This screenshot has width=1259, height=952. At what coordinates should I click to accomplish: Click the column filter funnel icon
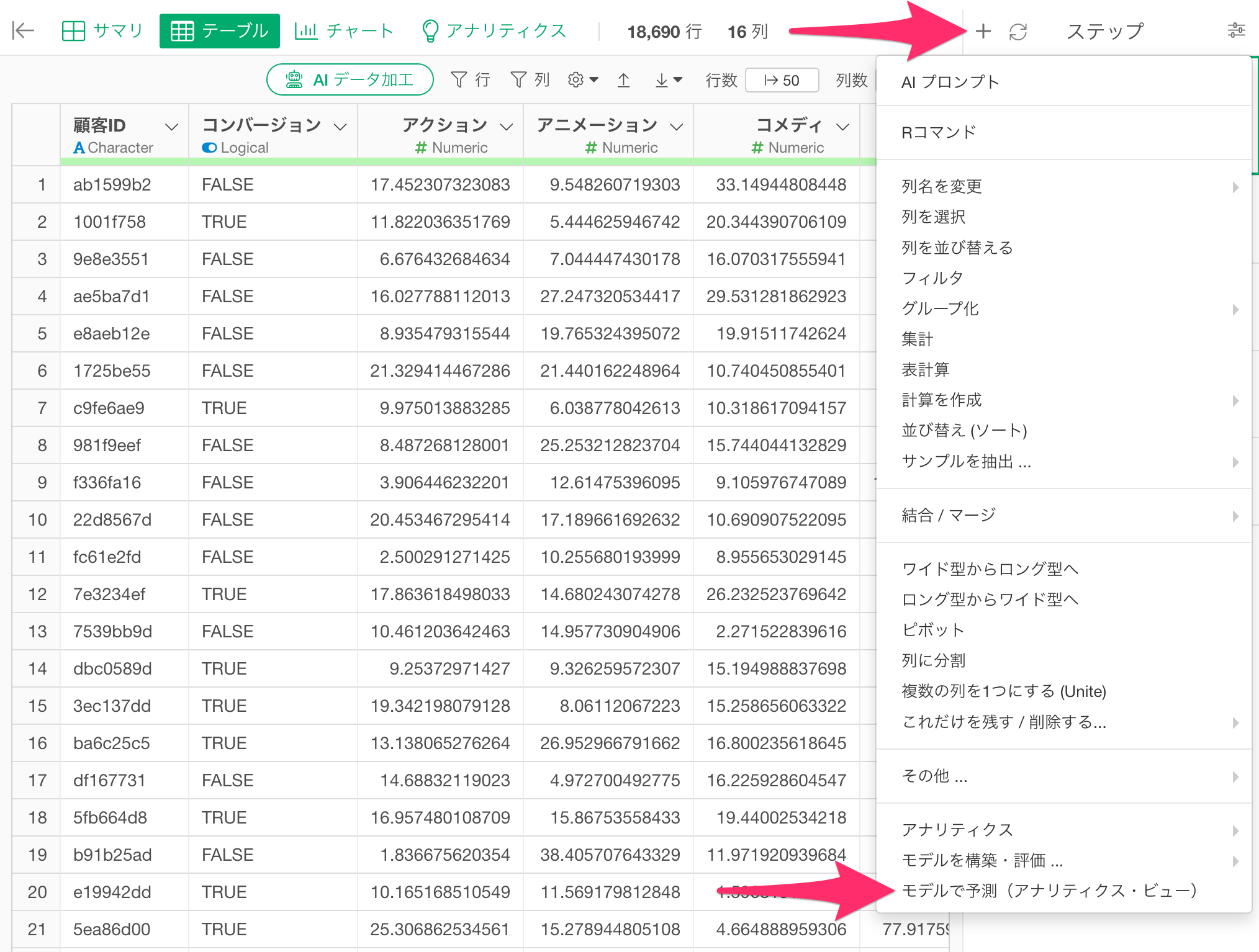(518, 80)
